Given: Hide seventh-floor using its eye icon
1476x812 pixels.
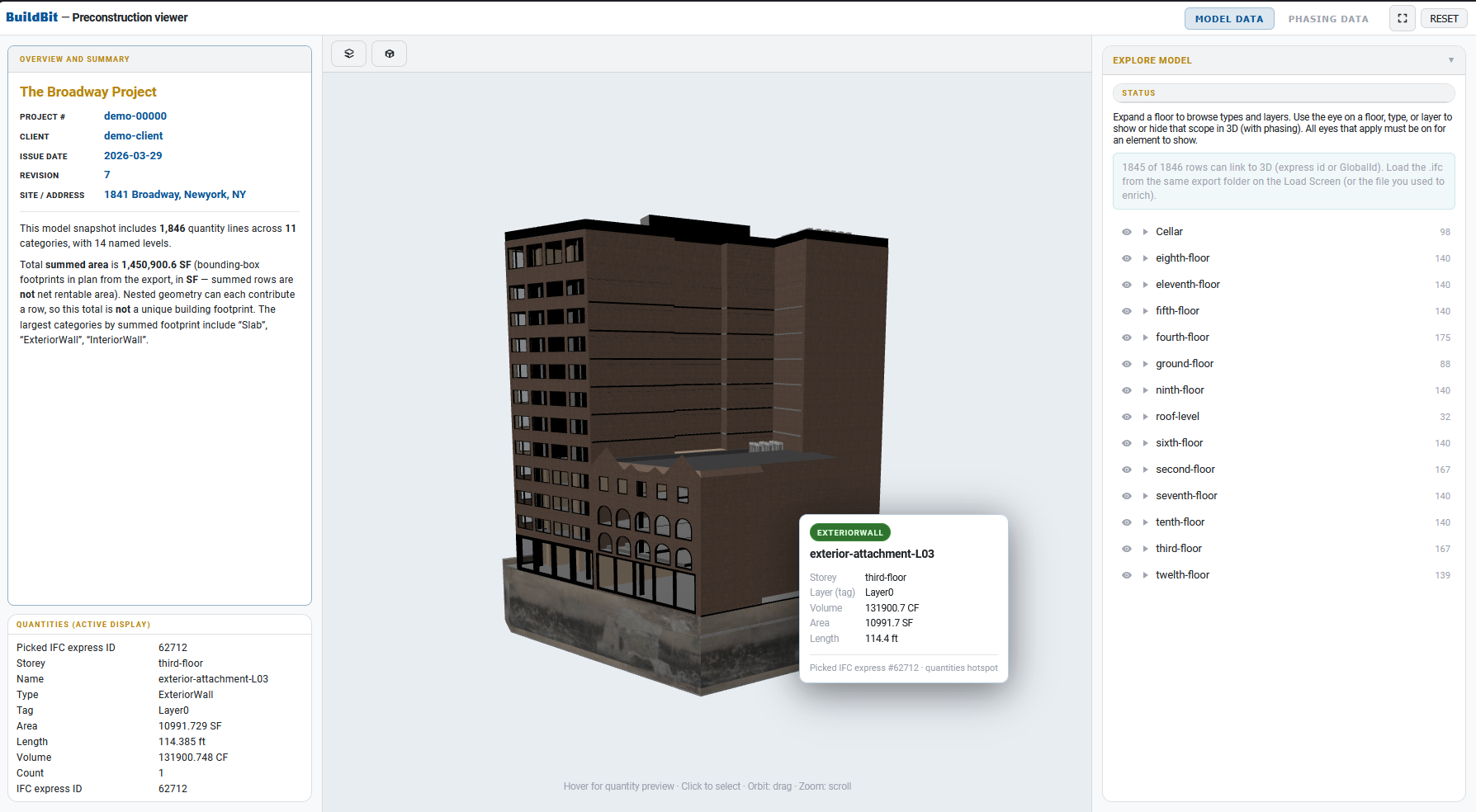Looking at the screenshot, I should [x=1126, y=496].
